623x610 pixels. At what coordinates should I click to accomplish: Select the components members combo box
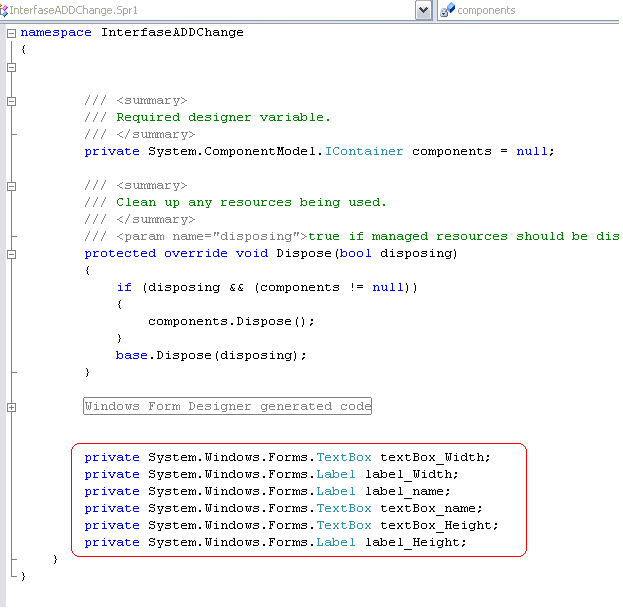click(x=528, y=10)
